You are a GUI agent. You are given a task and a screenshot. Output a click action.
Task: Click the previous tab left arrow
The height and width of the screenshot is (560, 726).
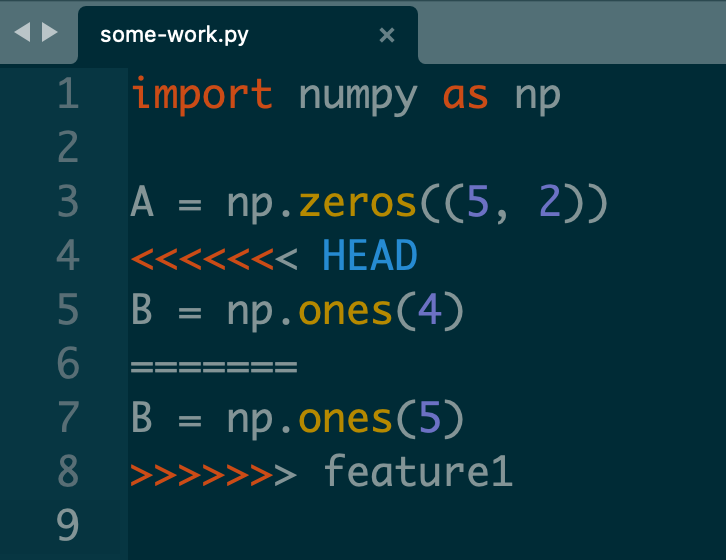[22, 32]
